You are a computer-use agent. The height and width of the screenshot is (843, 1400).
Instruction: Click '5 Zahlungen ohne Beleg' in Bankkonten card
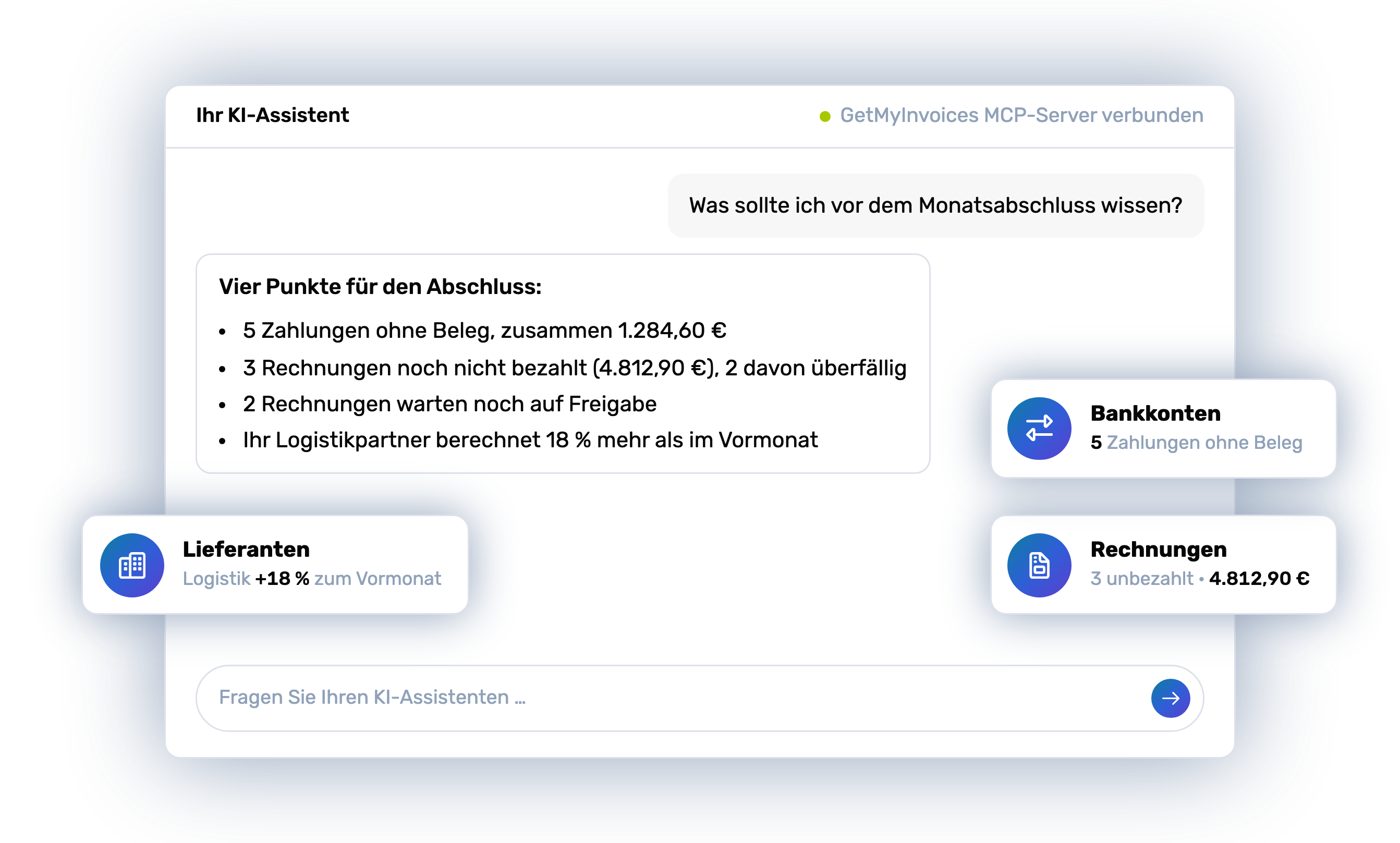tap(1196, 442)
